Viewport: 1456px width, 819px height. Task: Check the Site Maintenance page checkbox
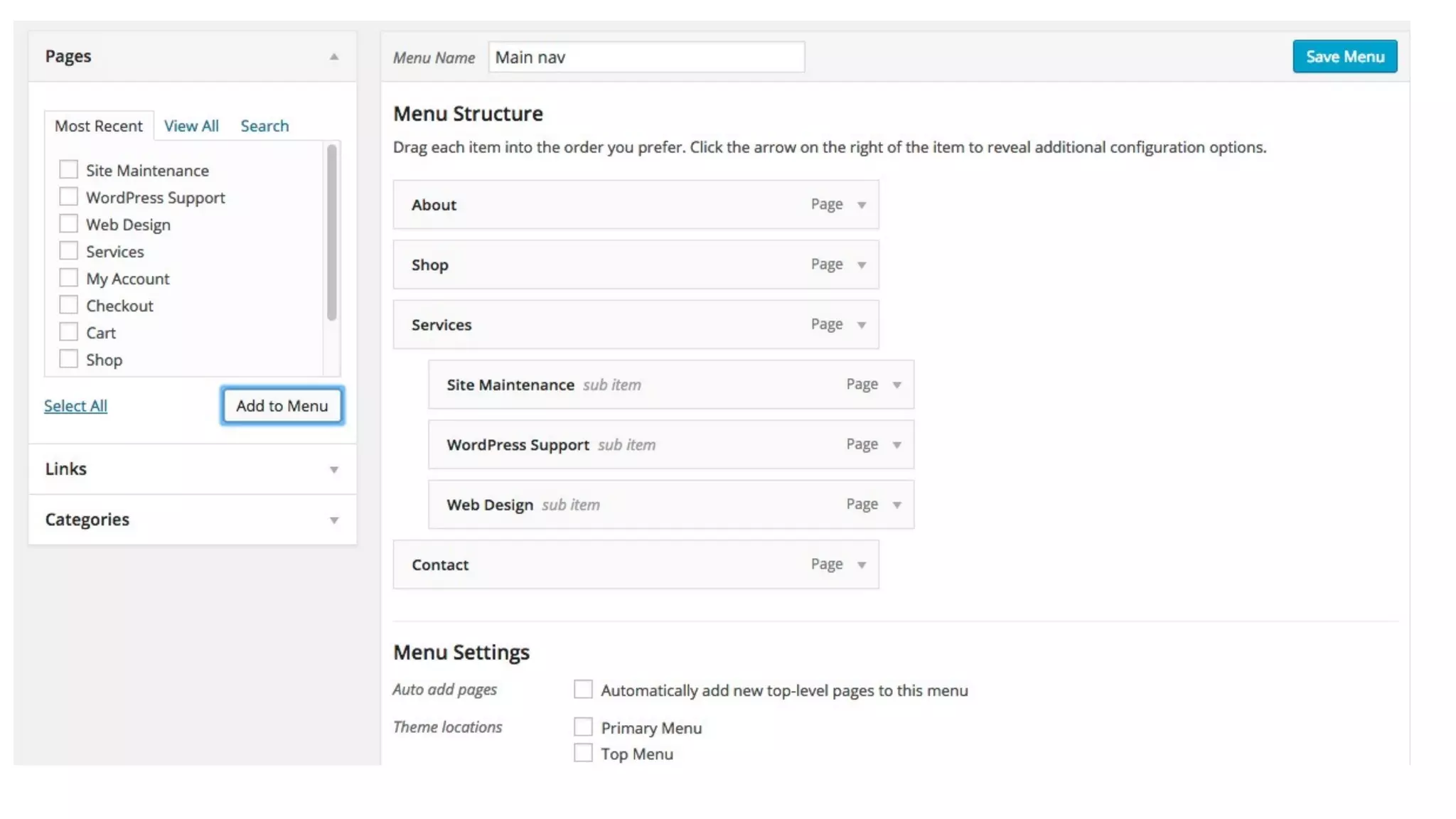(x=68, y=170)
